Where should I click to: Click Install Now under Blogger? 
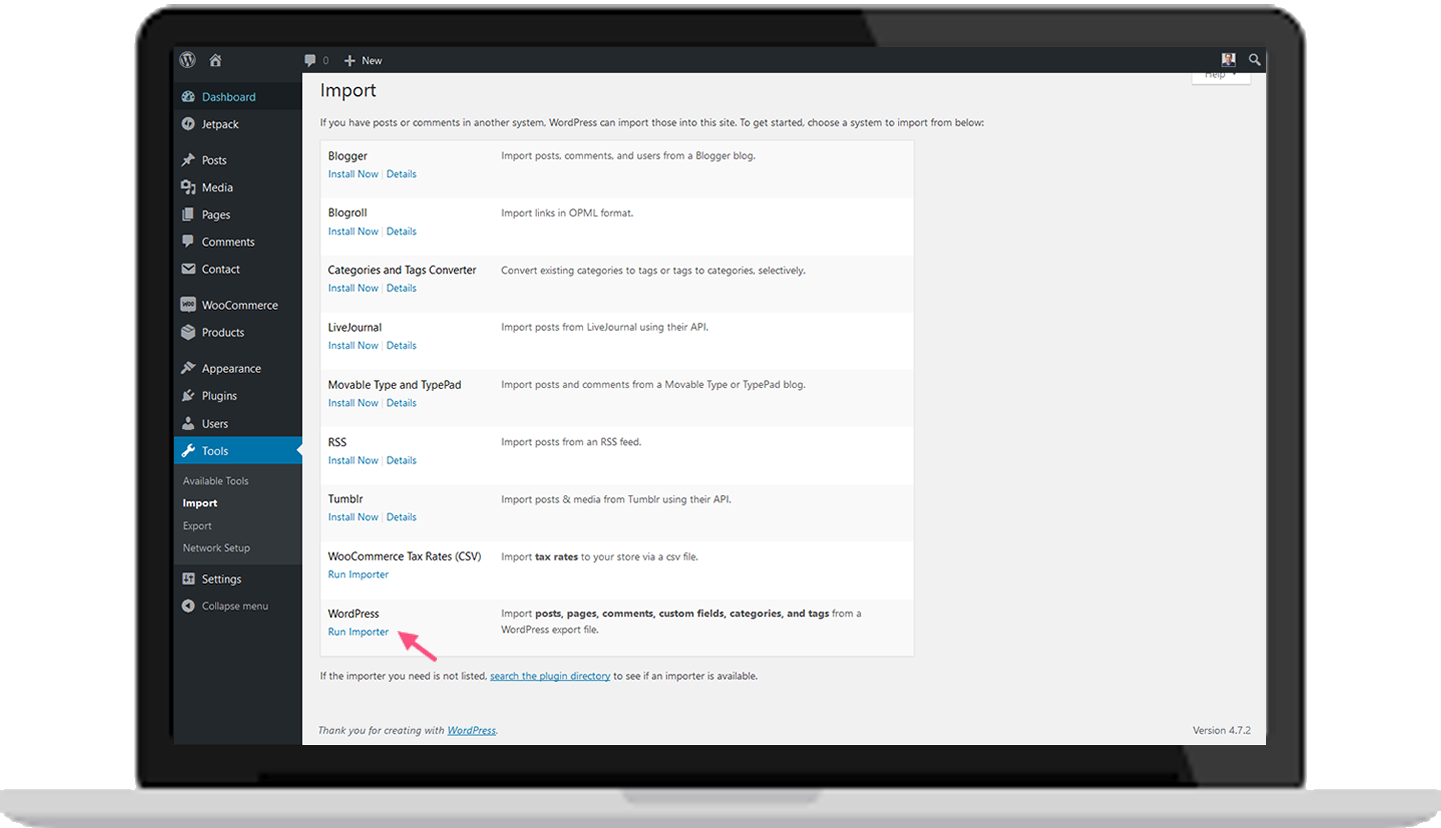(353, 174)
